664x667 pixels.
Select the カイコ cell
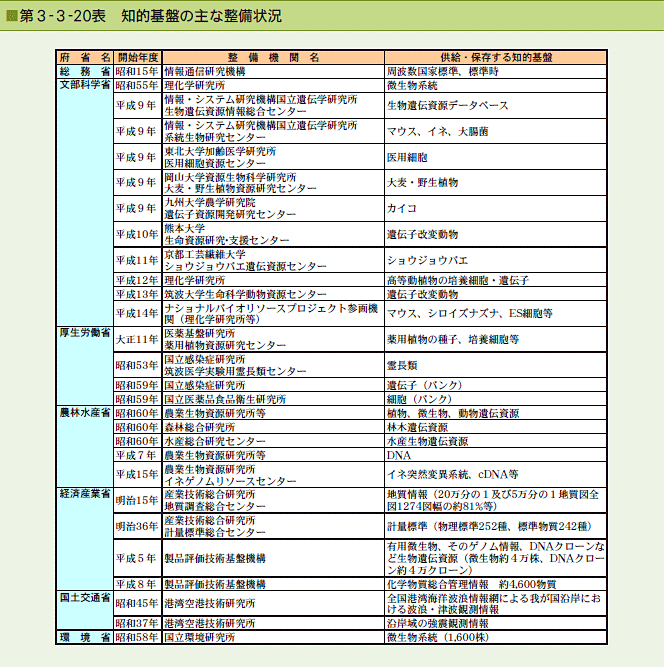[x=496, y=208]
